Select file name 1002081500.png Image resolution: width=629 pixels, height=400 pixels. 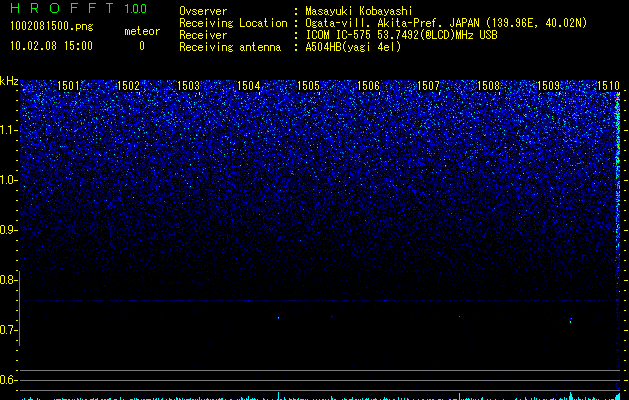click(x=51, y=27)
